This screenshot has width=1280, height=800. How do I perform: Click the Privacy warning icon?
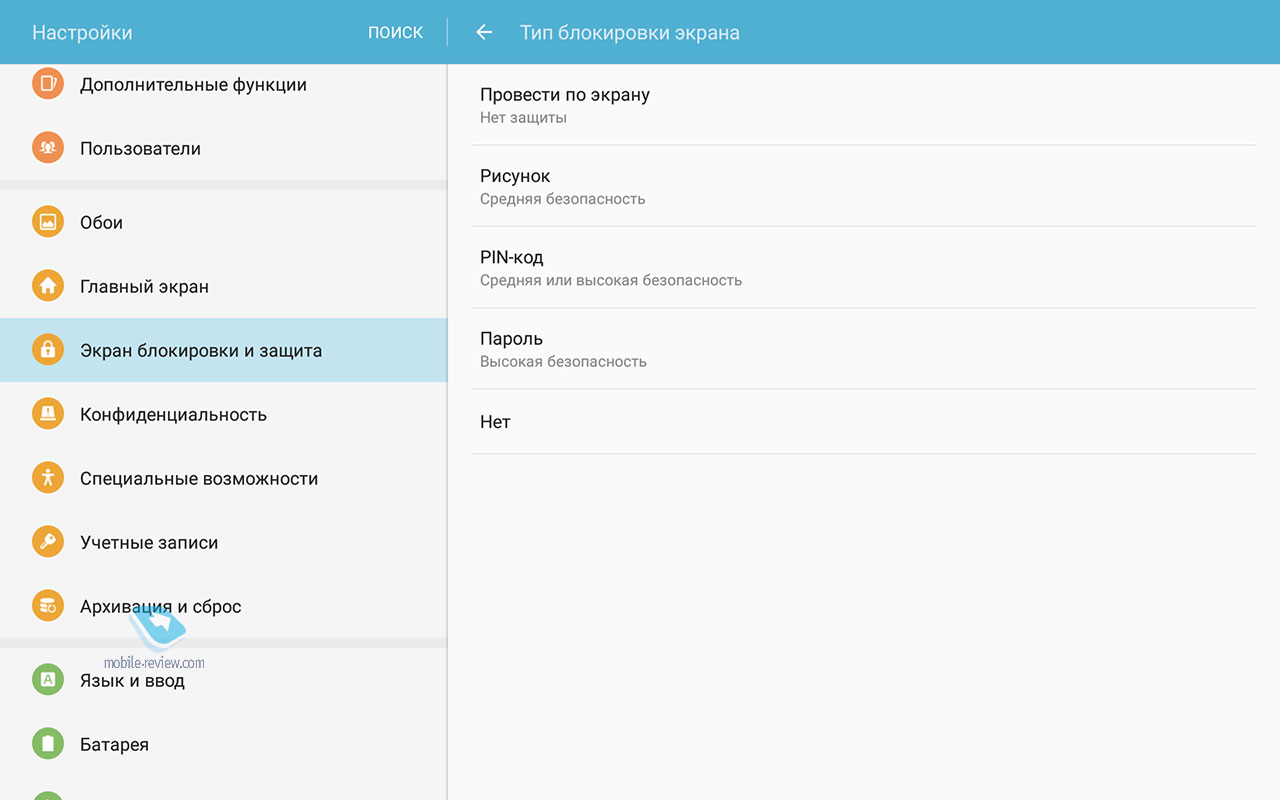click(47, 414)
